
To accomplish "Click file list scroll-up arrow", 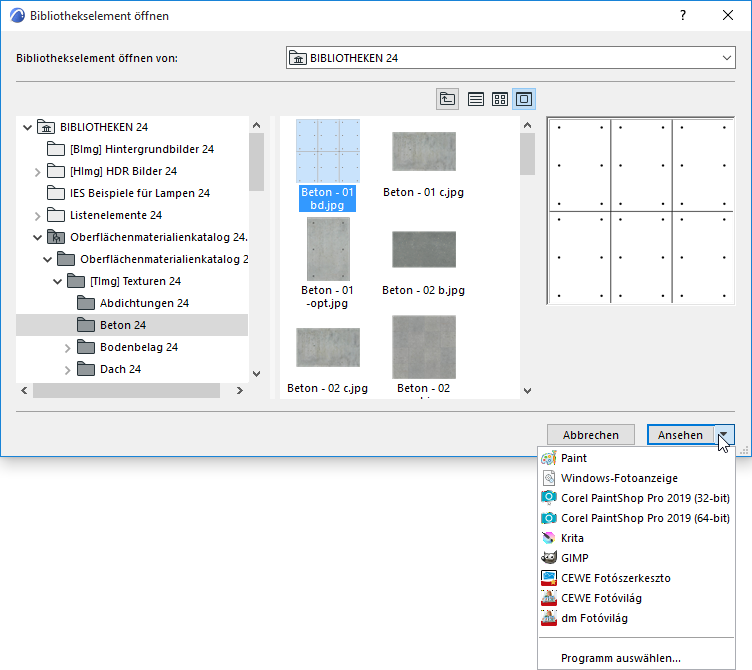I will (528, 125).
